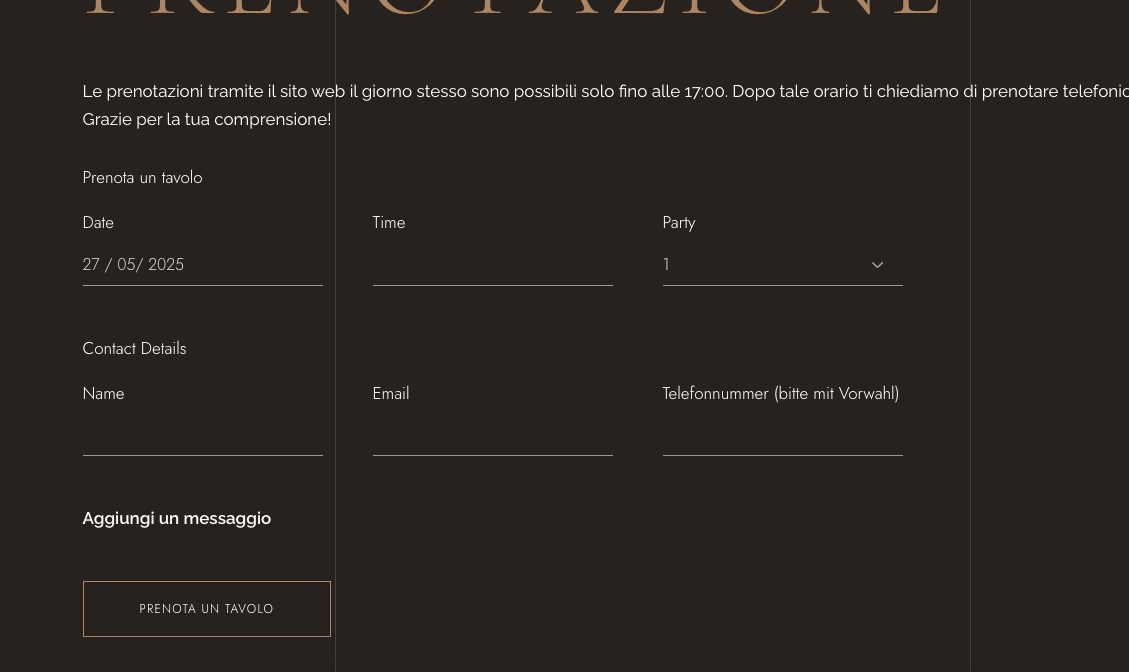
Task: Click the Time field label
Action: pyautogui.click(x=389, y=223)
